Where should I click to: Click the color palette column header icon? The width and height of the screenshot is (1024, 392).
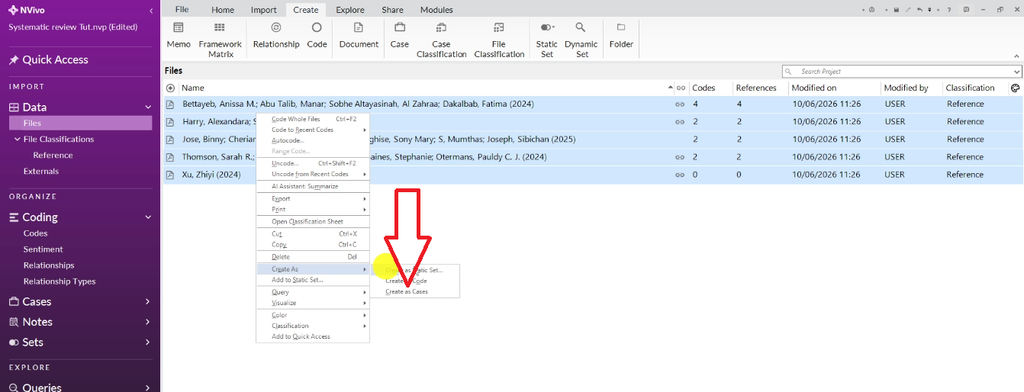[x=1016, y=88]
